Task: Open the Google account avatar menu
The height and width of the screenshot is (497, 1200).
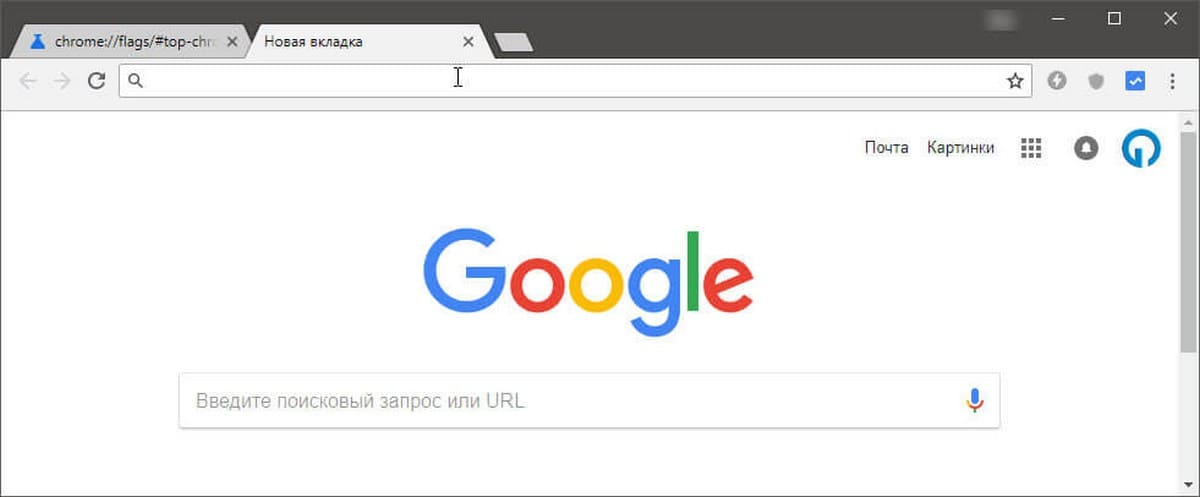Action: pos(1141,148)
